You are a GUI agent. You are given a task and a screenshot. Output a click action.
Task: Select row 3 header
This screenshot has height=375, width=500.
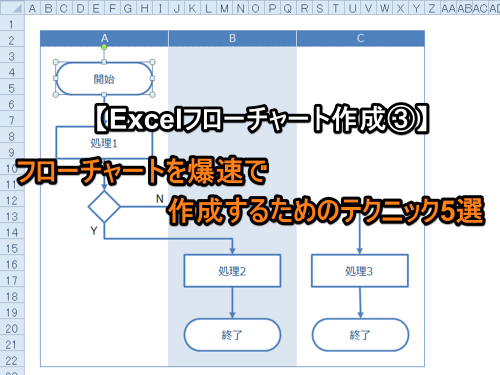pos(12,56)
